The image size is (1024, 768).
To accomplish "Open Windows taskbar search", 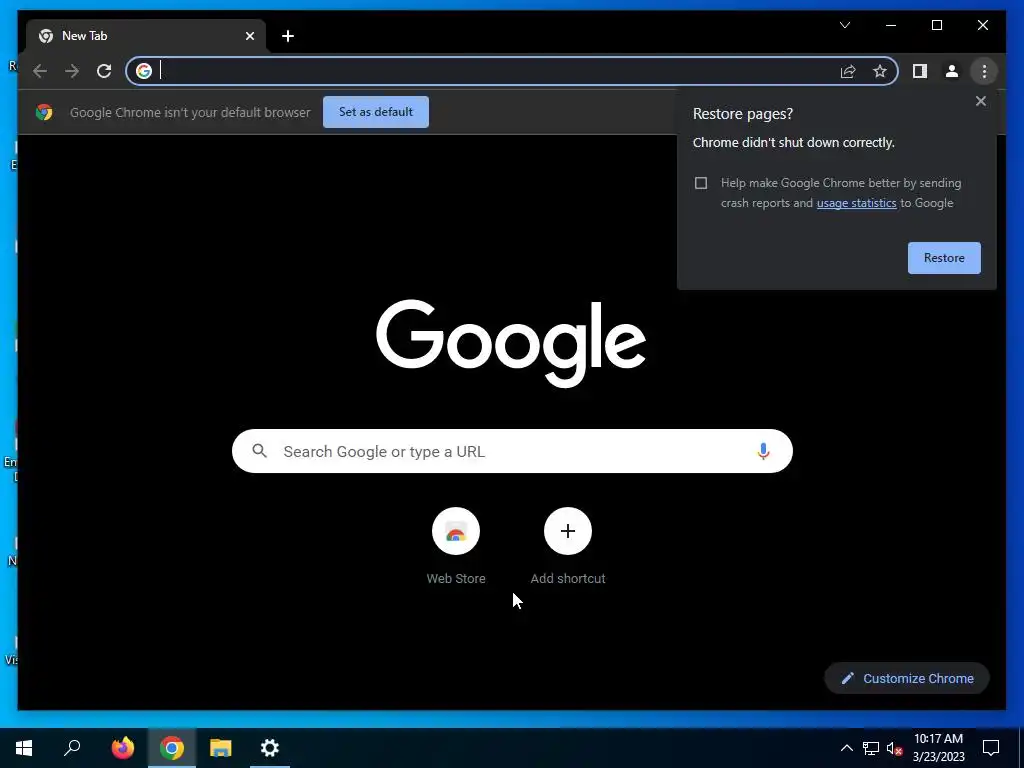I will pos(72,748).
